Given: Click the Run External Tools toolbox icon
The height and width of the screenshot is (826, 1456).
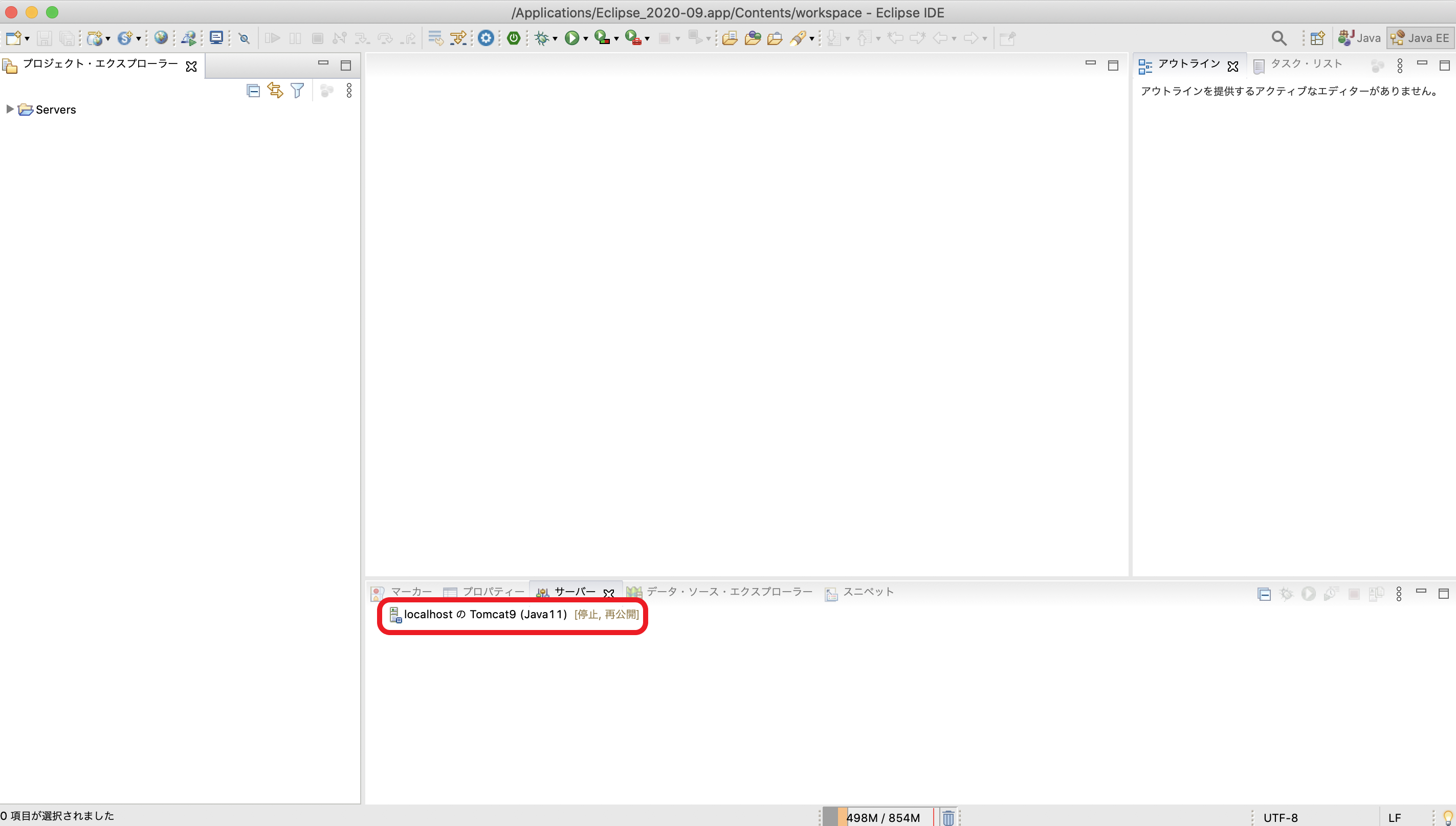Looking at the screenshot, I should click(x=633, y=38).
